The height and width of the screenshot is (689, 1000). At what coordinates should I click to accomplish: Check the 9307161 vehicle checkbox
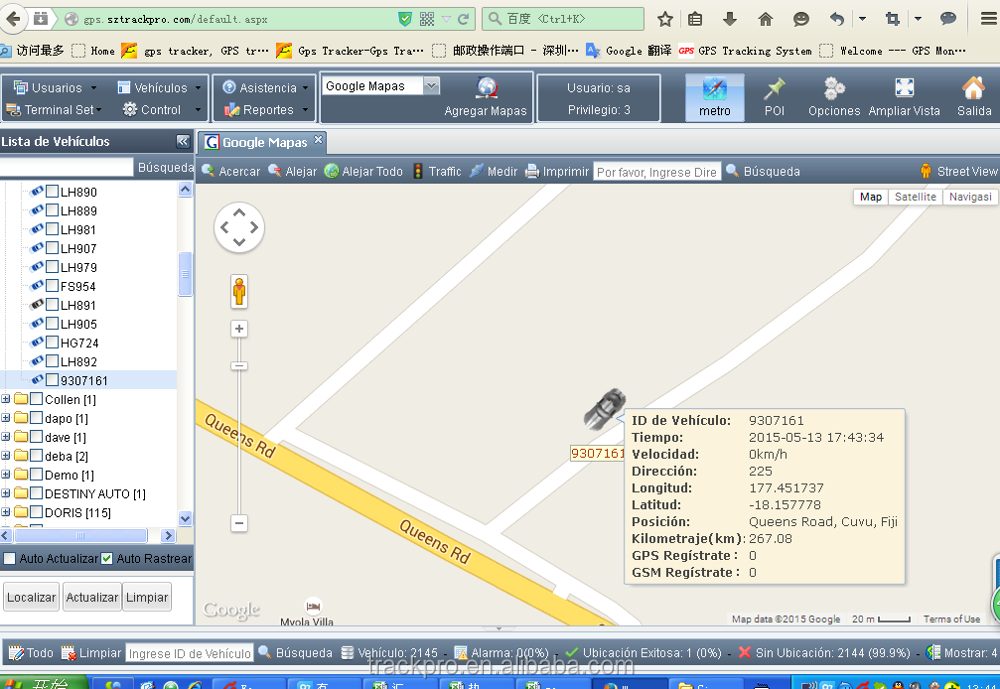(52, 380)
